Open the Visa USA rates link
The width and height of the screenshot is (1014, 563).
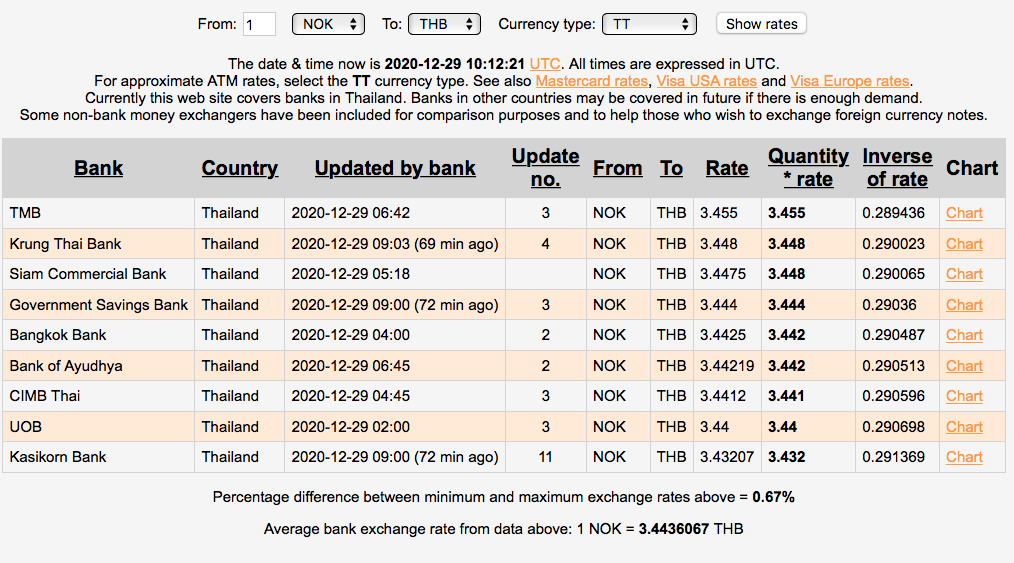[706, 81]
